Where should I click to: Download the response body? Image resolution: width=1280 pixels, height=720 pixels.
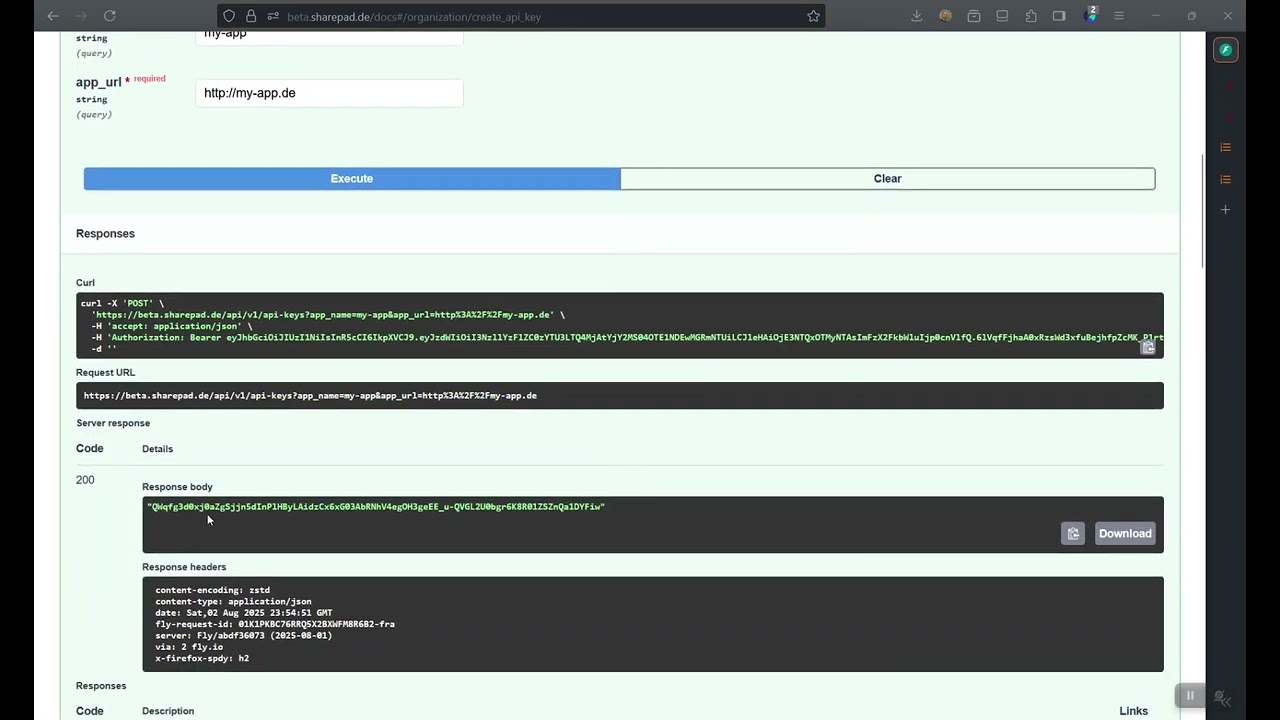point(1125,533)
